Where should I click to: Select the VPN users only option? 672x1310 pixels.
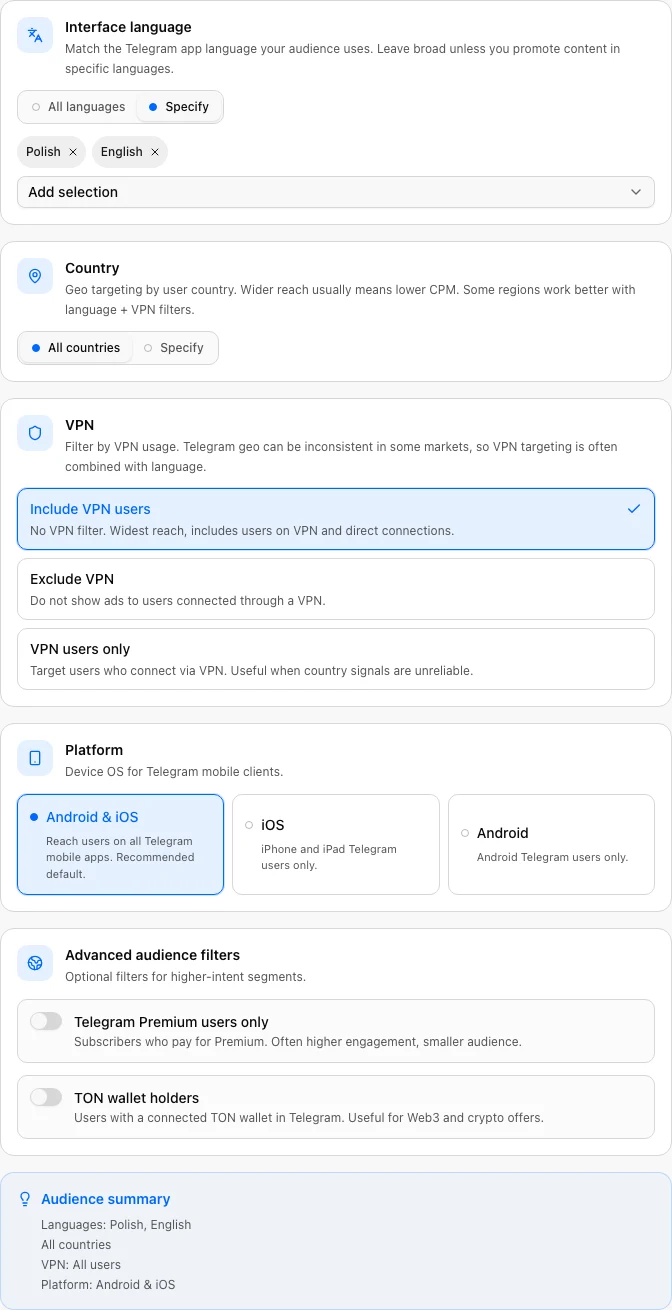click(336, 659)
